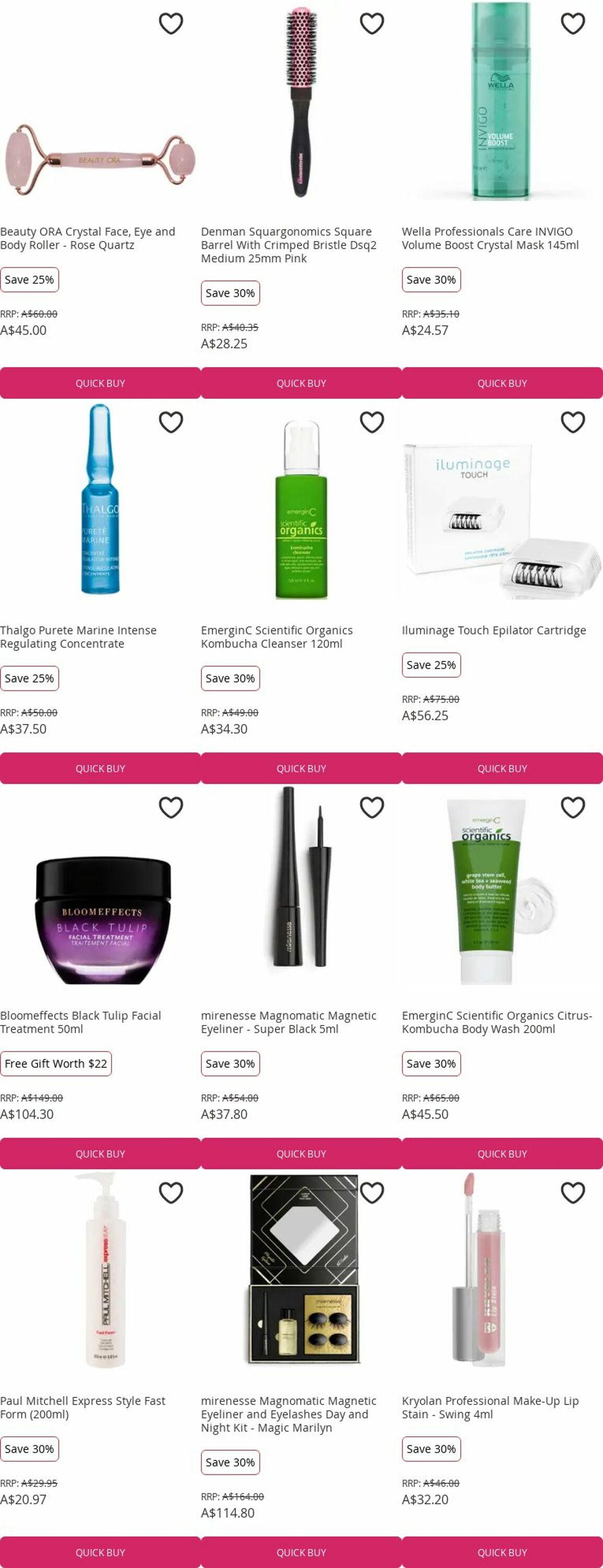This screenshot has height=1568, width=603.
Task: Quick buy Bloomeffects Black Tulip treatment
Action: pos(100,1154)
